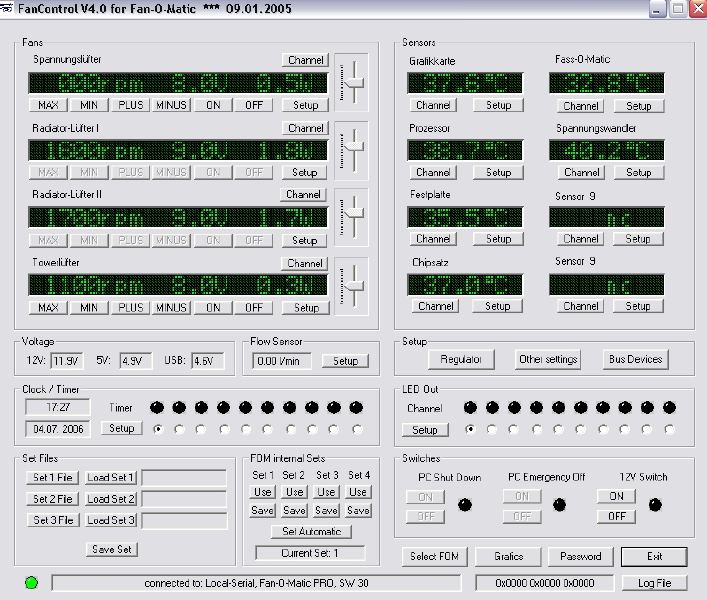
Task: Click the Set 3 file path field
Action: pyautogui.click(x=184, y=520)
